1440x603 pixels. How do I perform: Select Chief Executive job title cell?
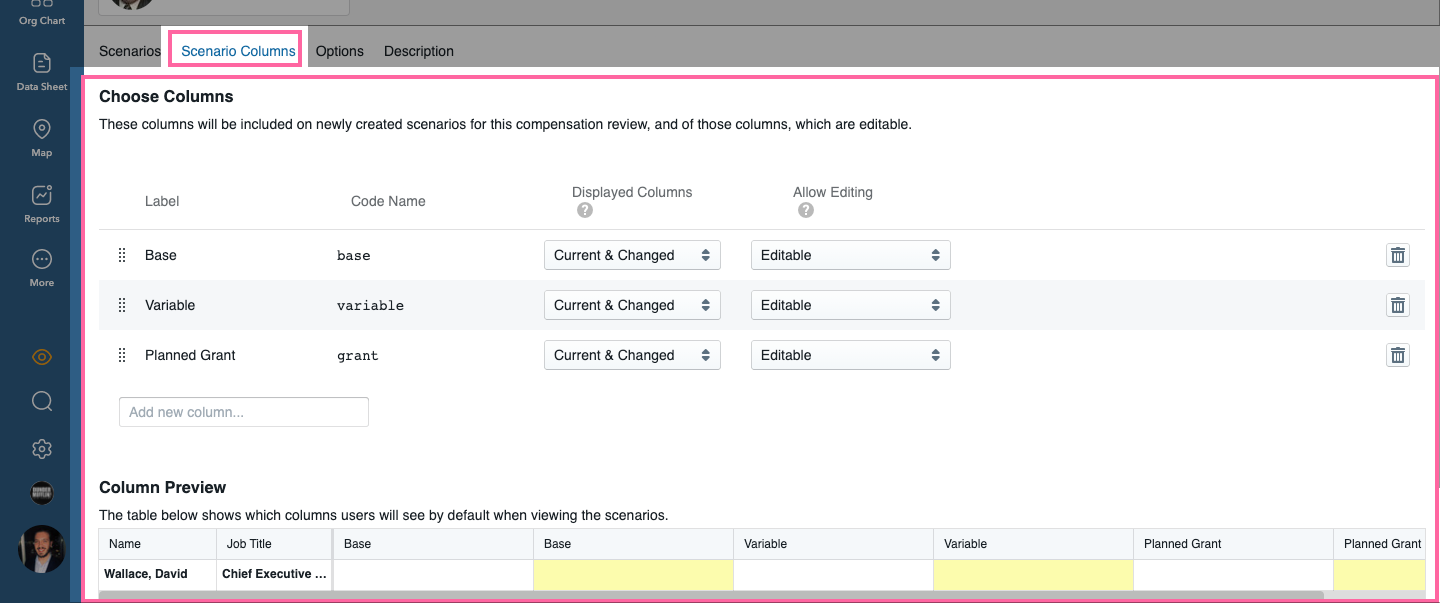273,574
